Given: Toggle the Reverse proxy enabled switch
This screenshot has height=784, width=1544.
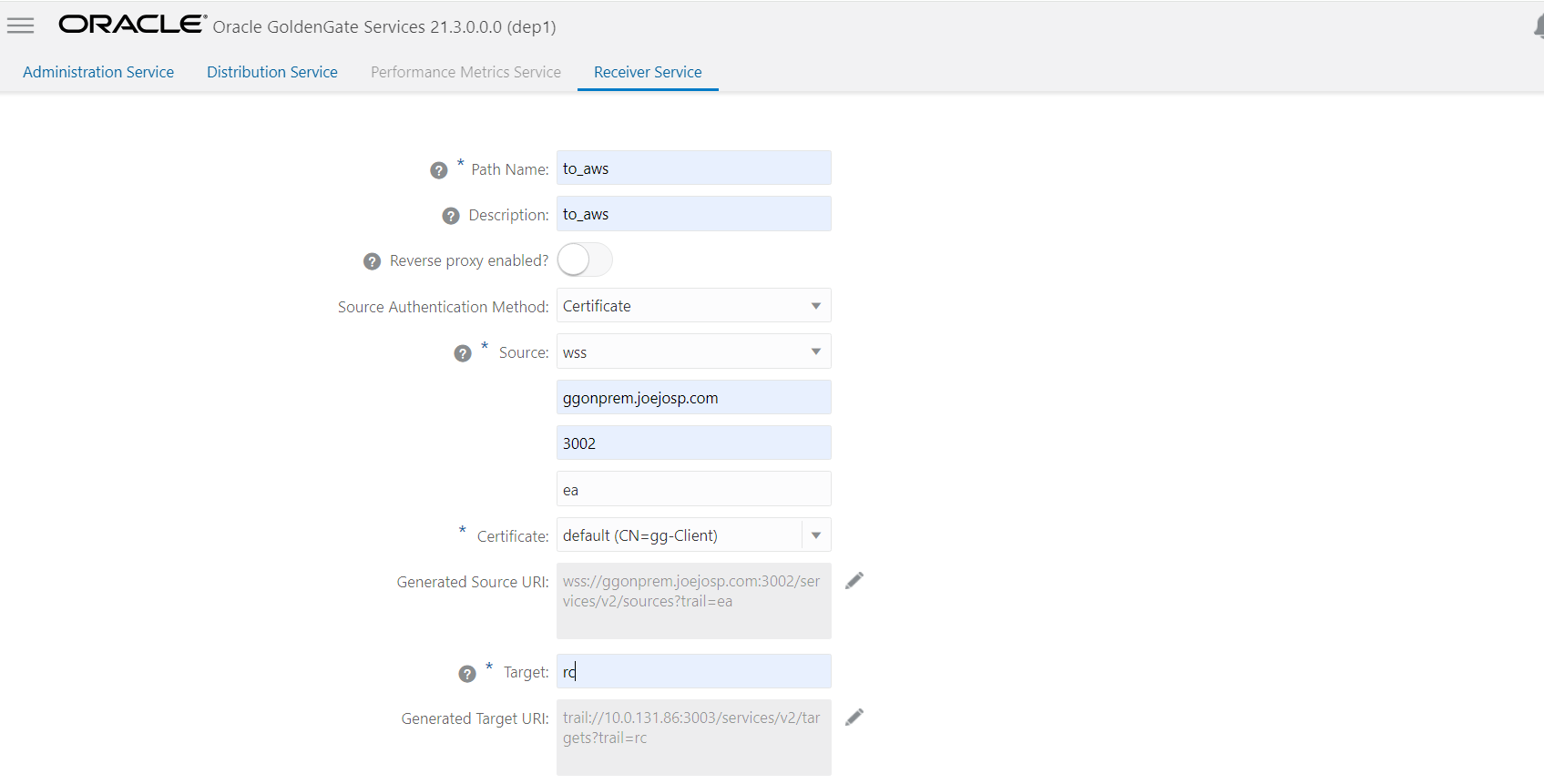Looking at the screenshot, I should coord(585,260).
